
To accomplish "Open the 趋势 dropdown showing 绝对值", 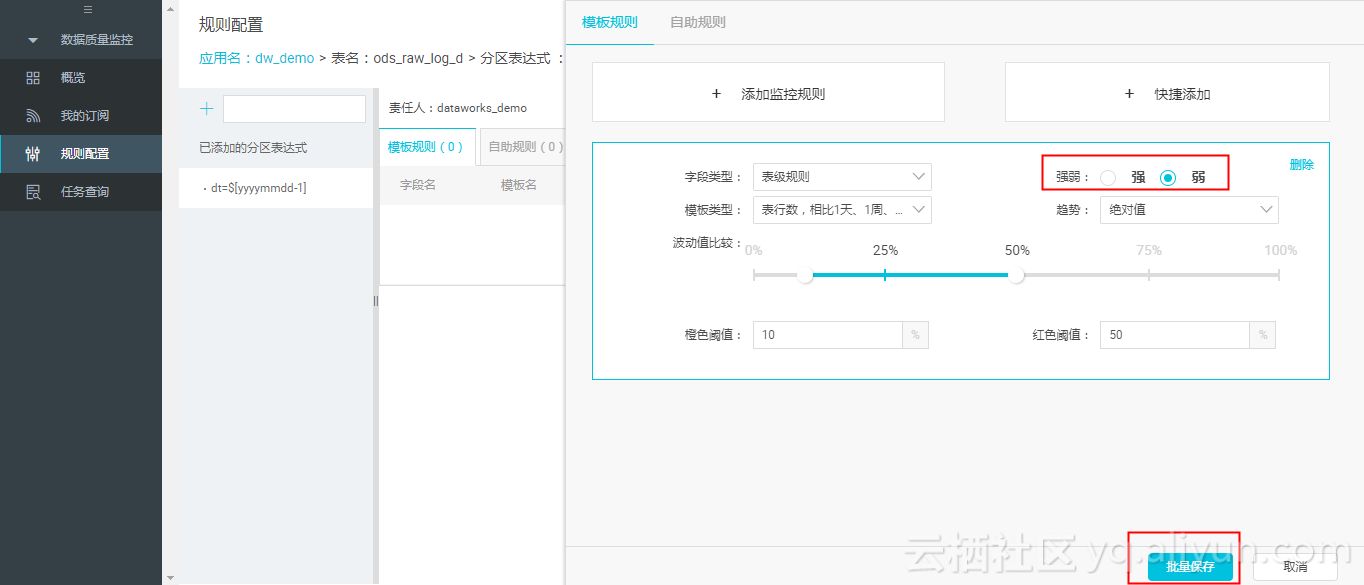I will [x=1189, y=210].
